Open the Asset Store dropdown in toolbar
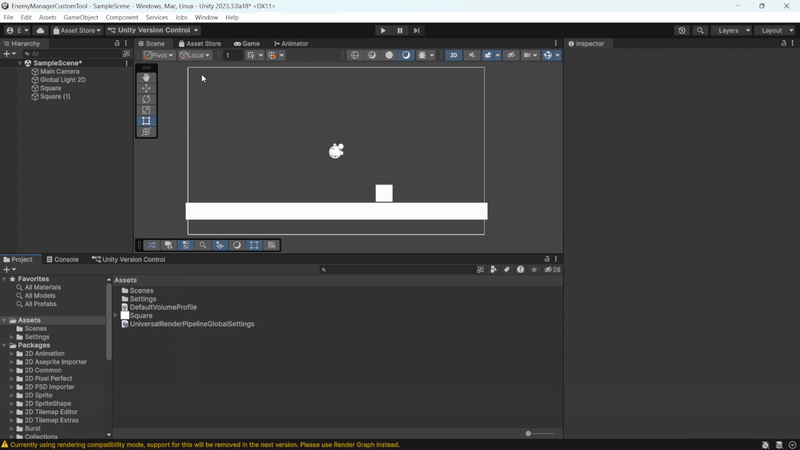This screenshot has width=800, height=450. point(77,31)
